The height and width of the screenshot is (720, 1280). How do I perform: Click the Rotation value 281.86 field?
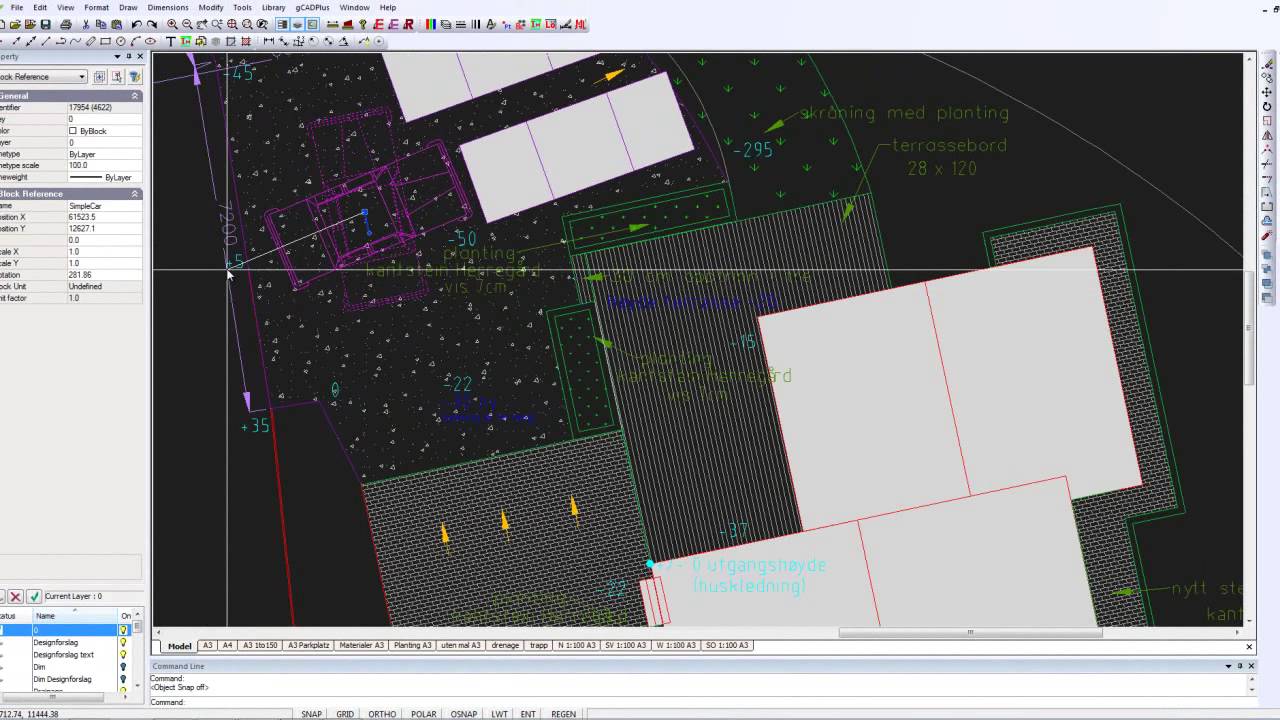pos(104,274)
